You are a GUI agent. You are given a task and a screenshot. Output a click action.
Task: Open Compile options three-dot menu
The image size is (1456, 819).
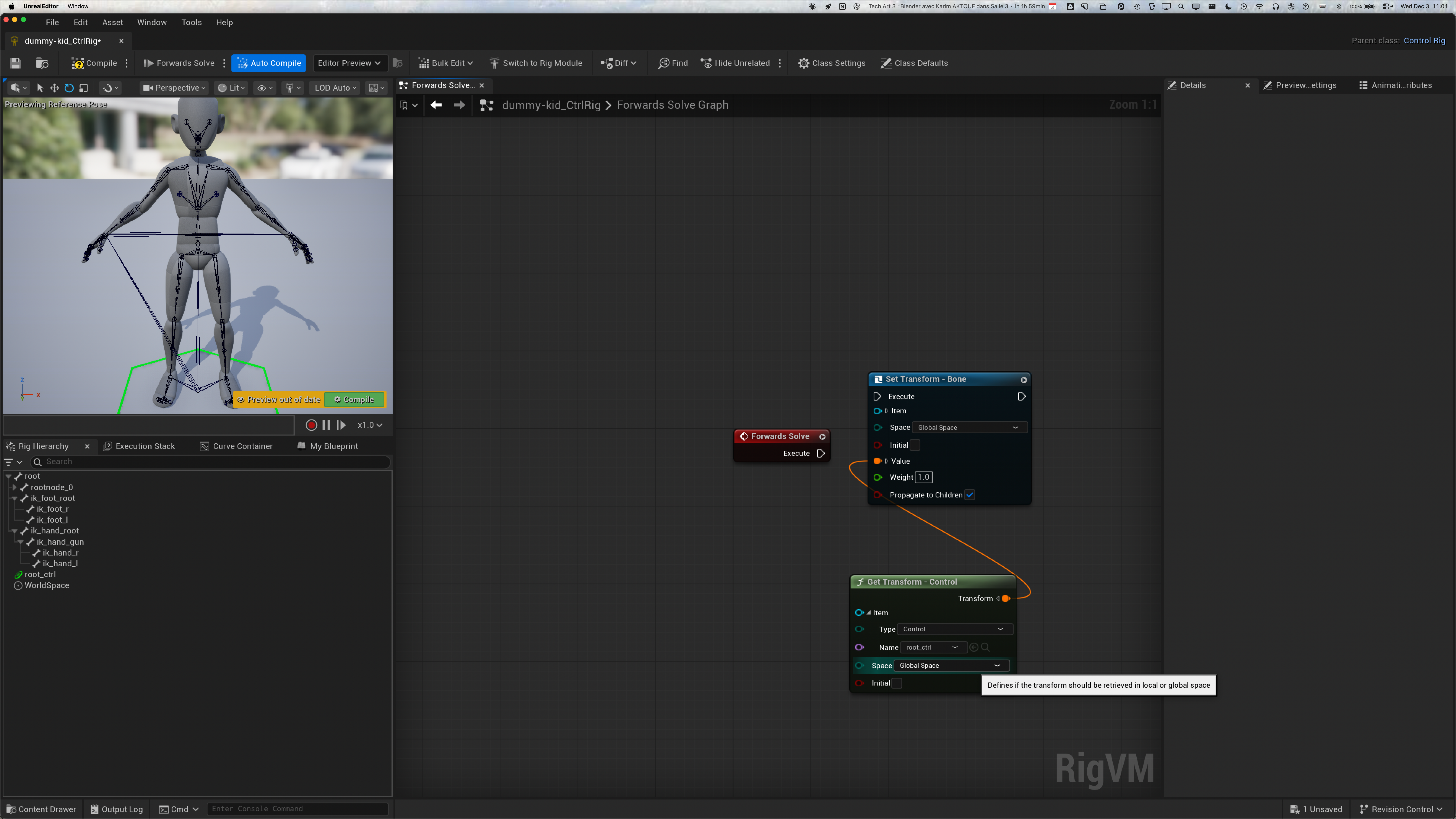click(127, 63)
